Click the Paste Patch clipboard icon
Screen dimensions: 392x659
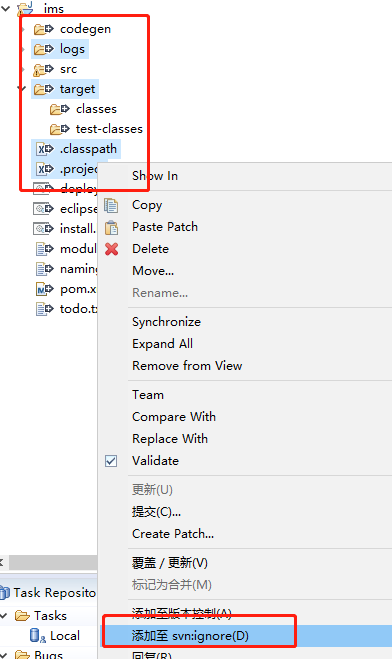tap(111, 227)
